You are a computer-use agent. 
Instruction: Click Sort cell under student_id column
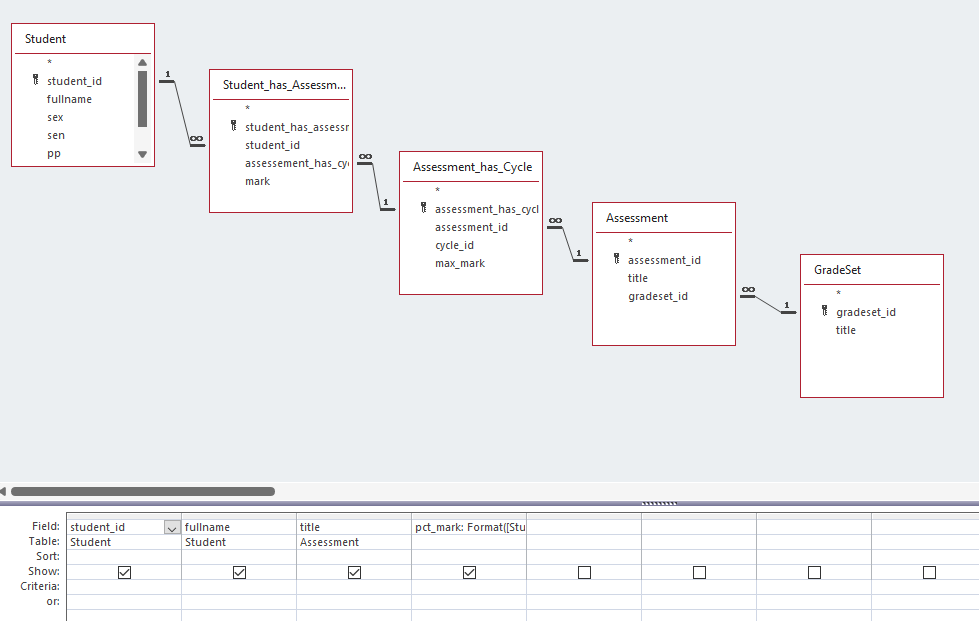(124, 557)
